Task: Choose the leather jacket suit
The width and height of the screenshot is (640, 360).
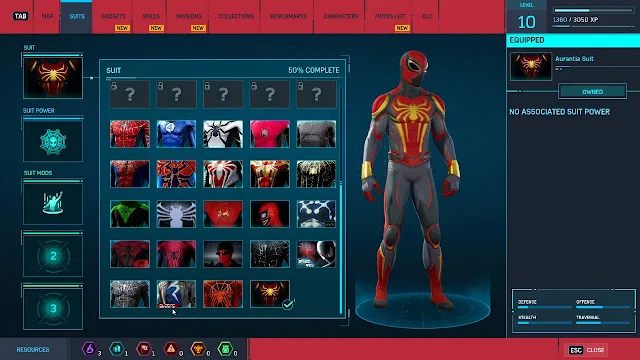Action: pyautogui.click(x=176, y=294)
